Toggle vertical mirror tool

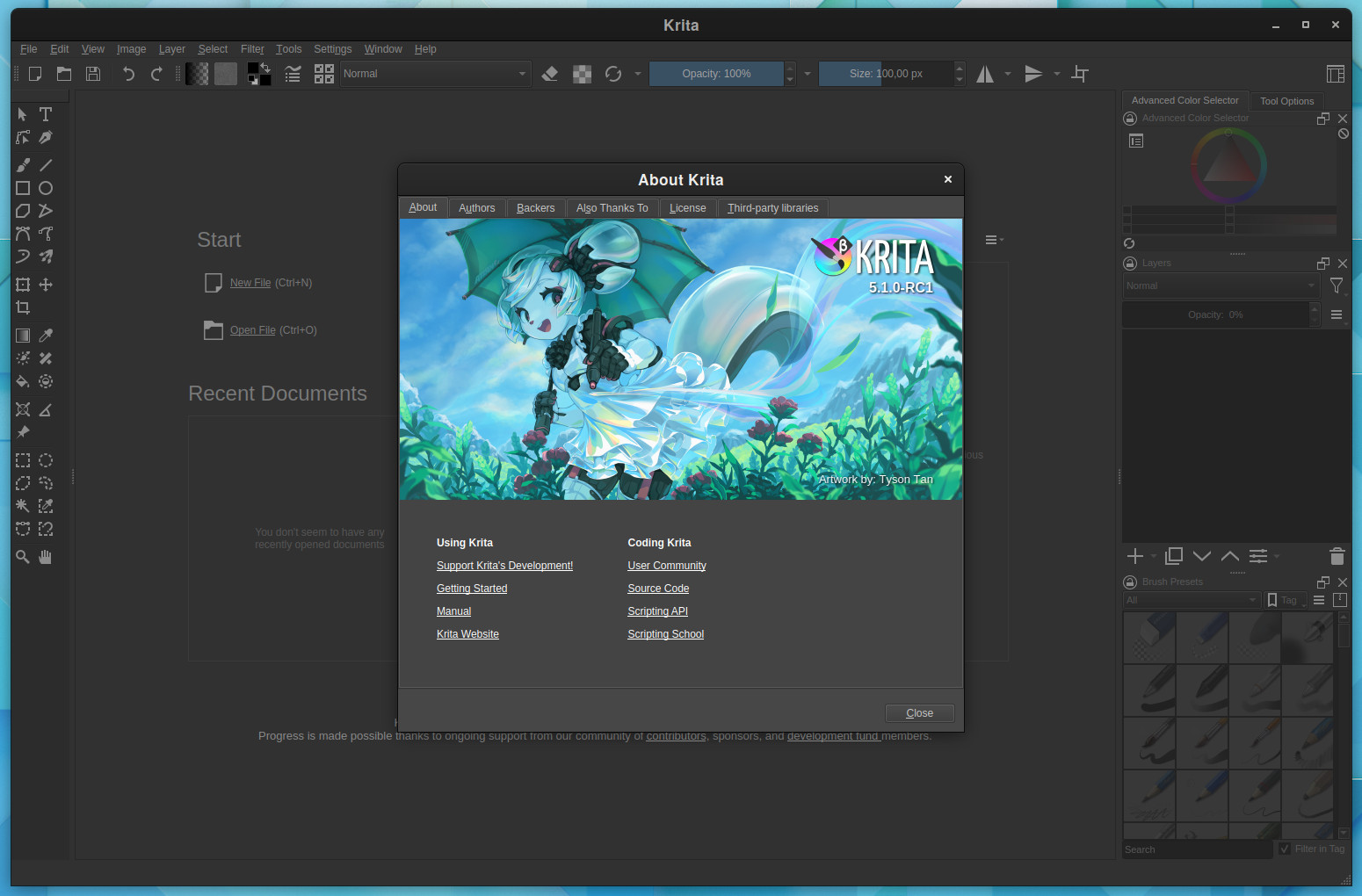point(1033,74)
